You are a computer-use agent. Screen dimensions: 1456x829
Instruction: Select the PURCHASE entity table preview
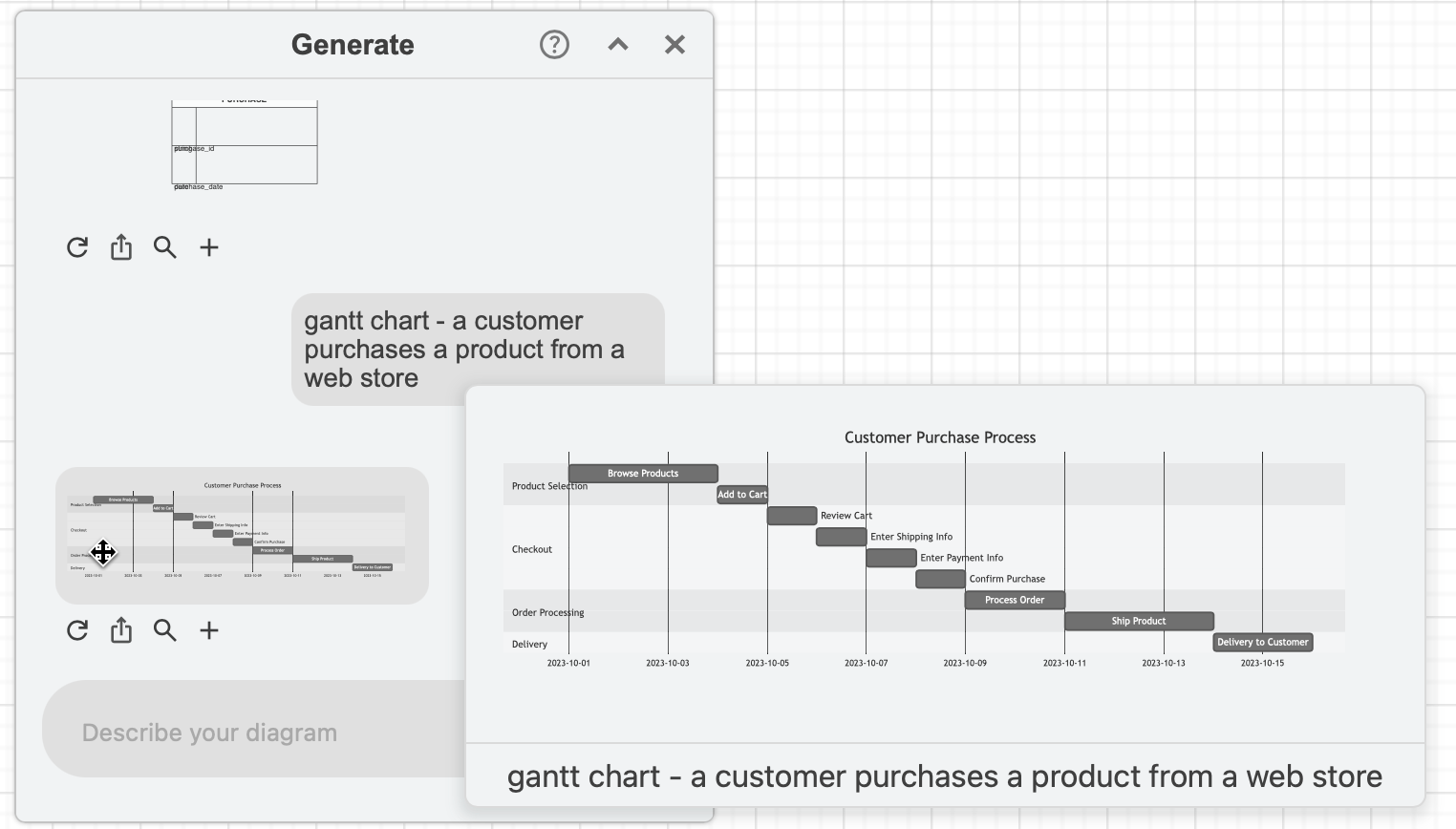point(244,143)
